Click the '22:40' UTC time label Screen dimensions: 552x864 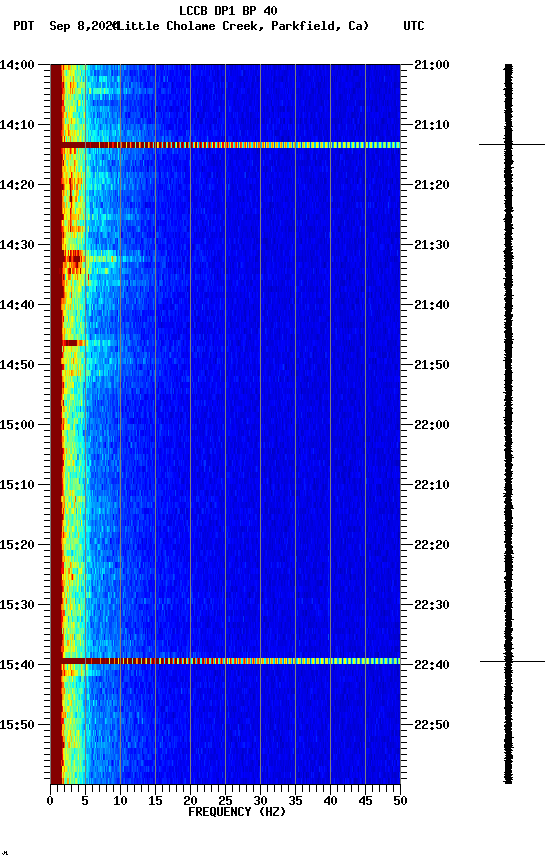tap(432, 666)
